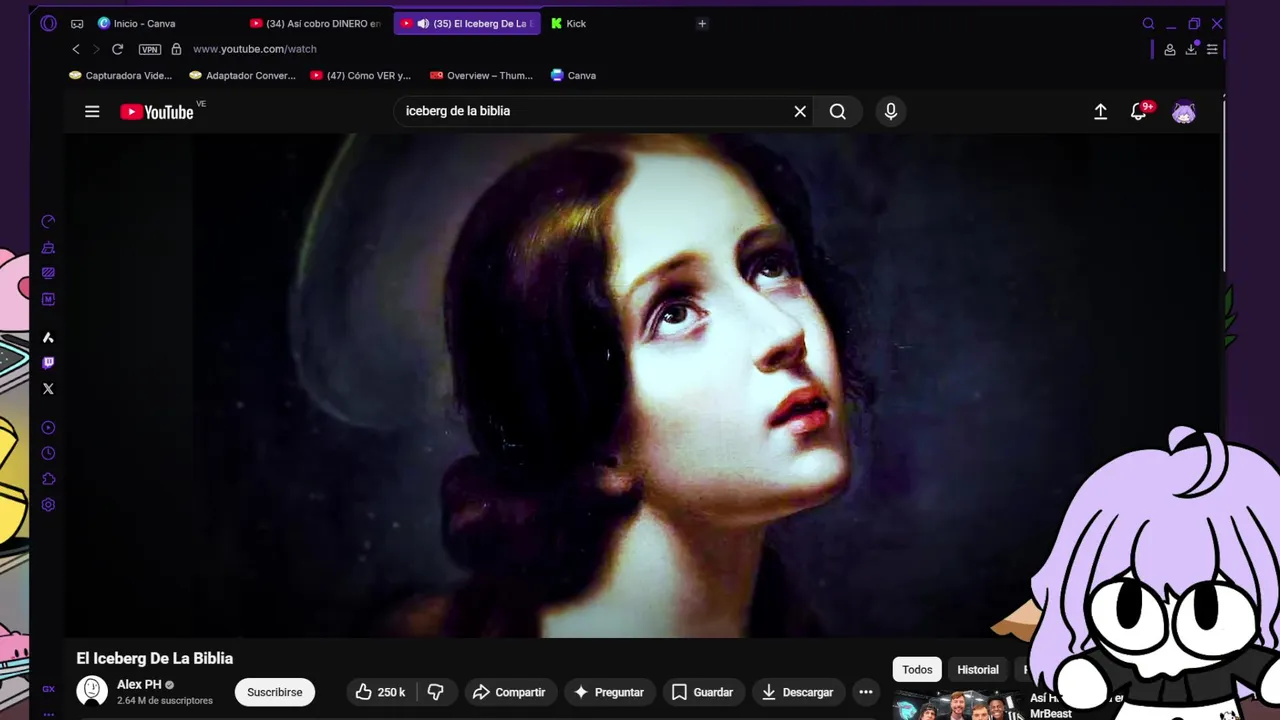
Task: Click the page vertical scrollbar
Action: 1222,185
